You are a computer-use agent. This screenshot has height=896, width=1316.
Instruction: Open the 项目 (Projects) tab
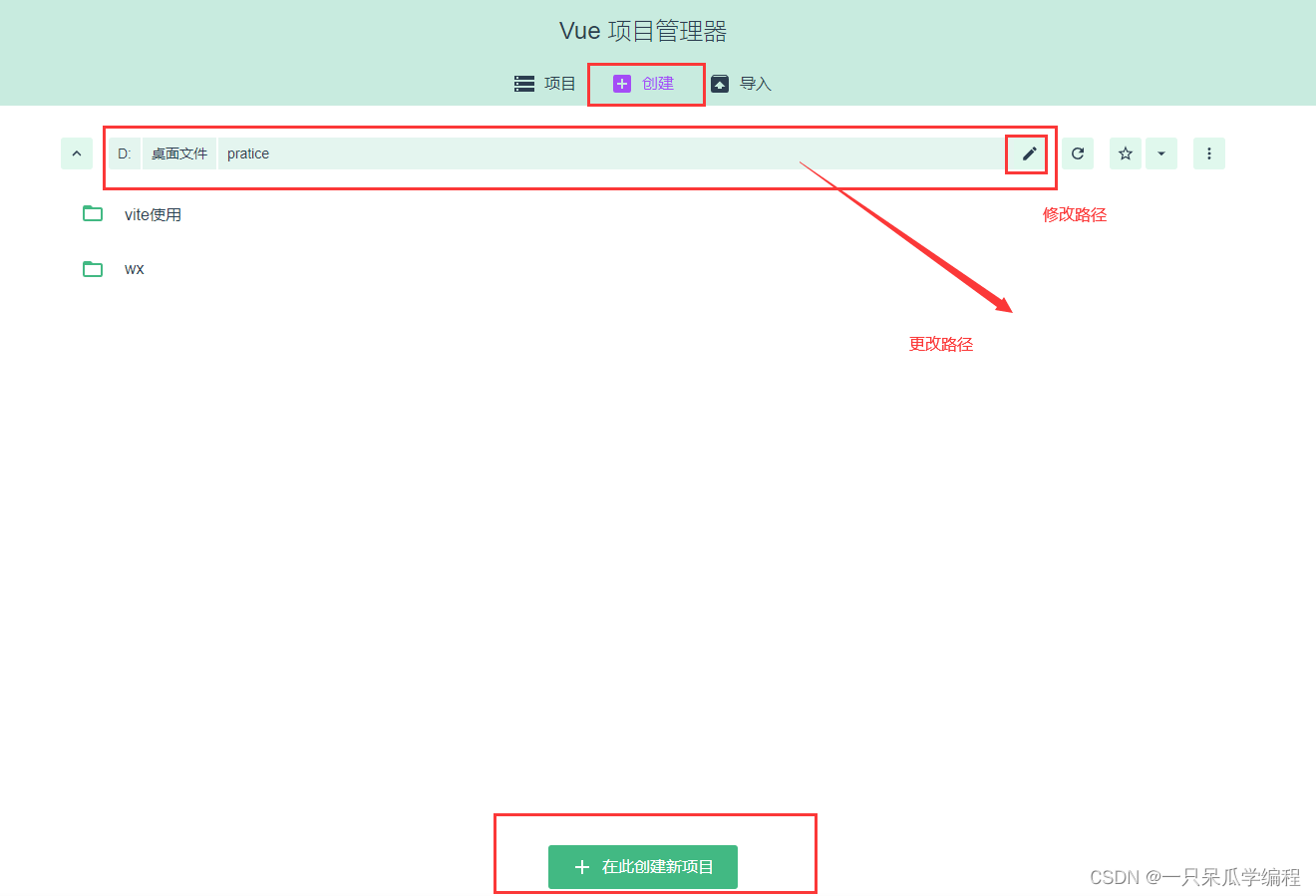(545, 84)
